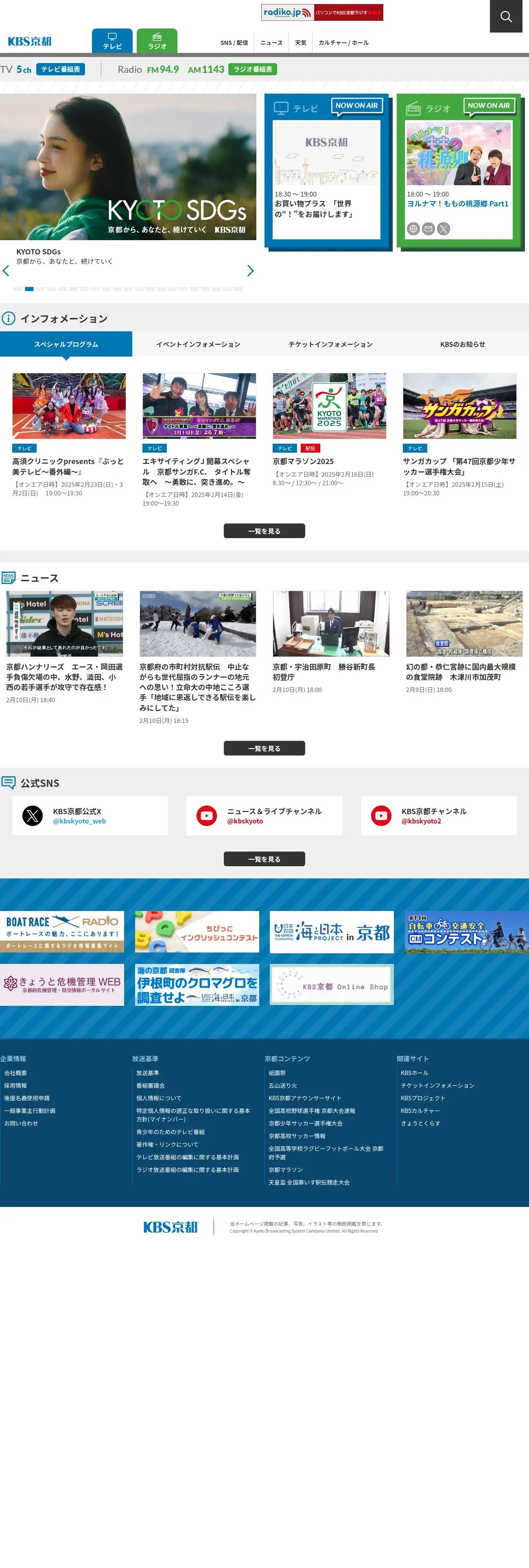This screenshot has width=529, height=1568.
Task: Click the KBS京都 footer logo
Action: (171, 1227)
